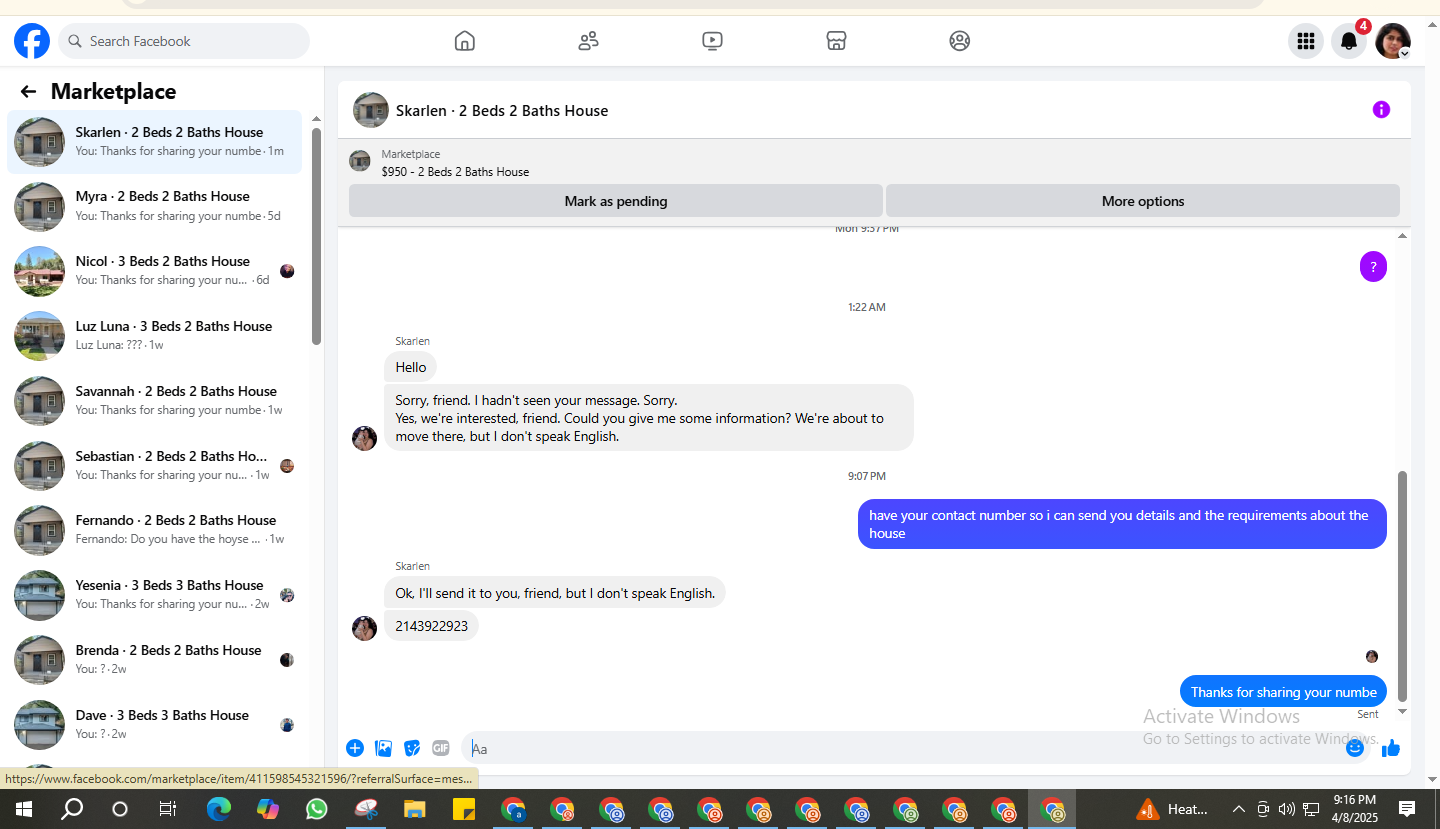The image size is (1440, 829).
Task: Select Brenda 2 Beds 2 Baths House chat
Action: (155, 660)
